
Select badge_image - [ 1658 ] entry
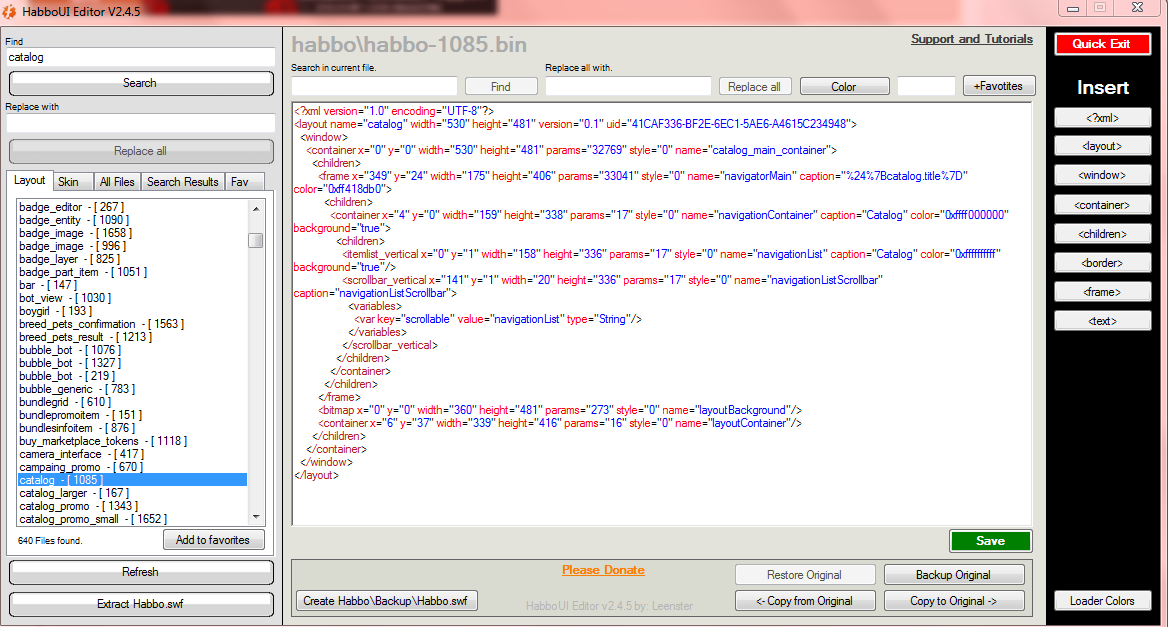point(75,233)
